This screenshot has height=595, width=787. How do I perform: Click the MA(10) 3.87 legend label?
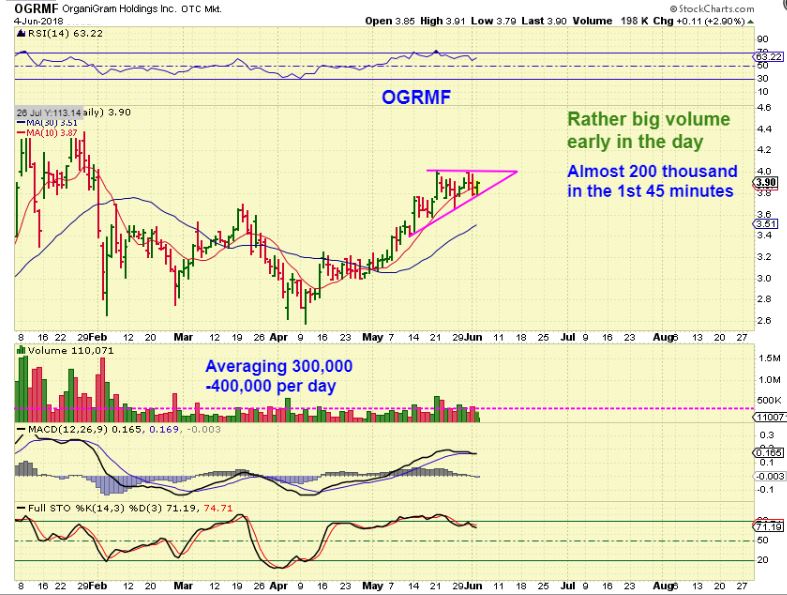click(x=48, y=133)
